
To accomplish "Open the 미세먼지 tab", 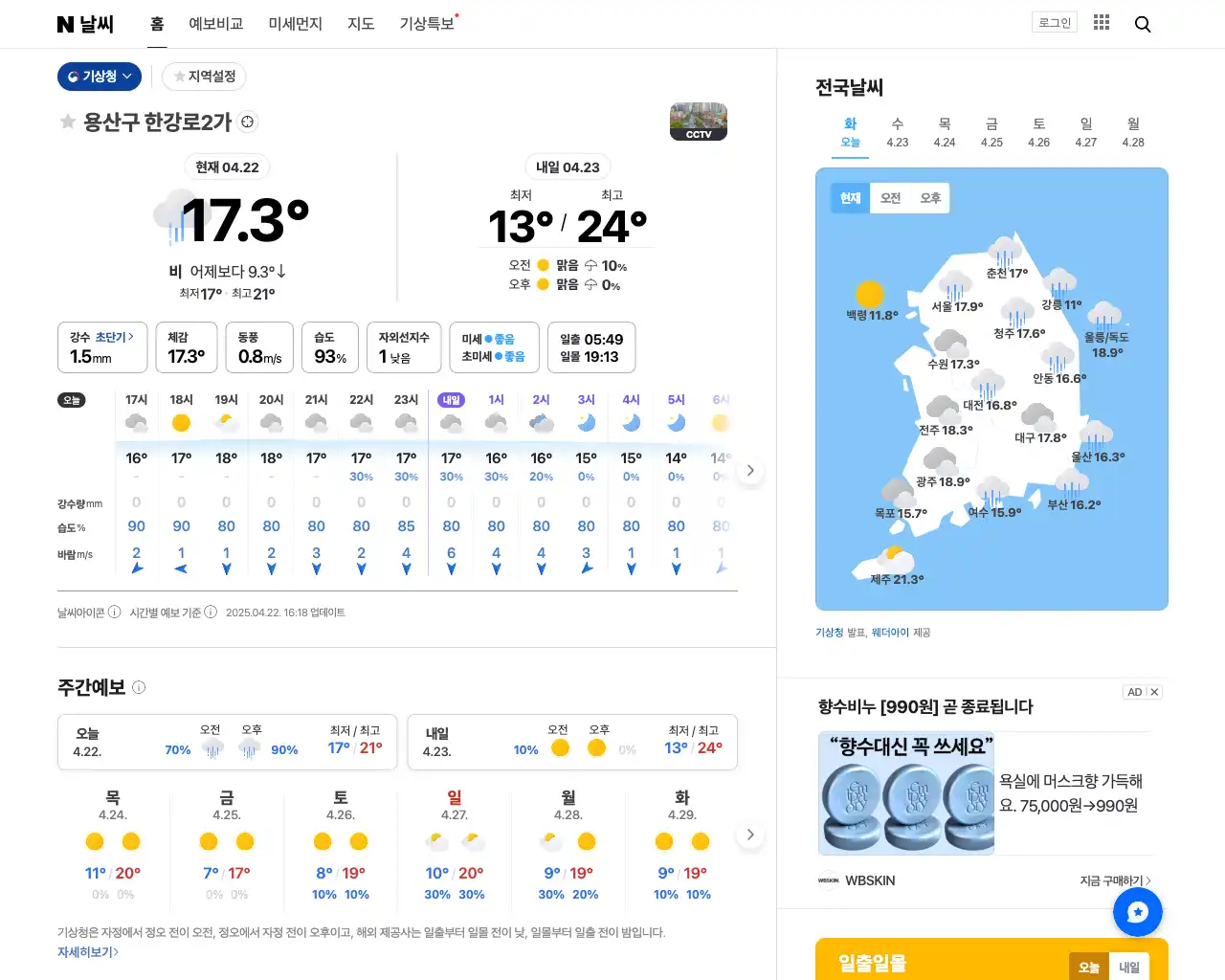I will 295,25.
